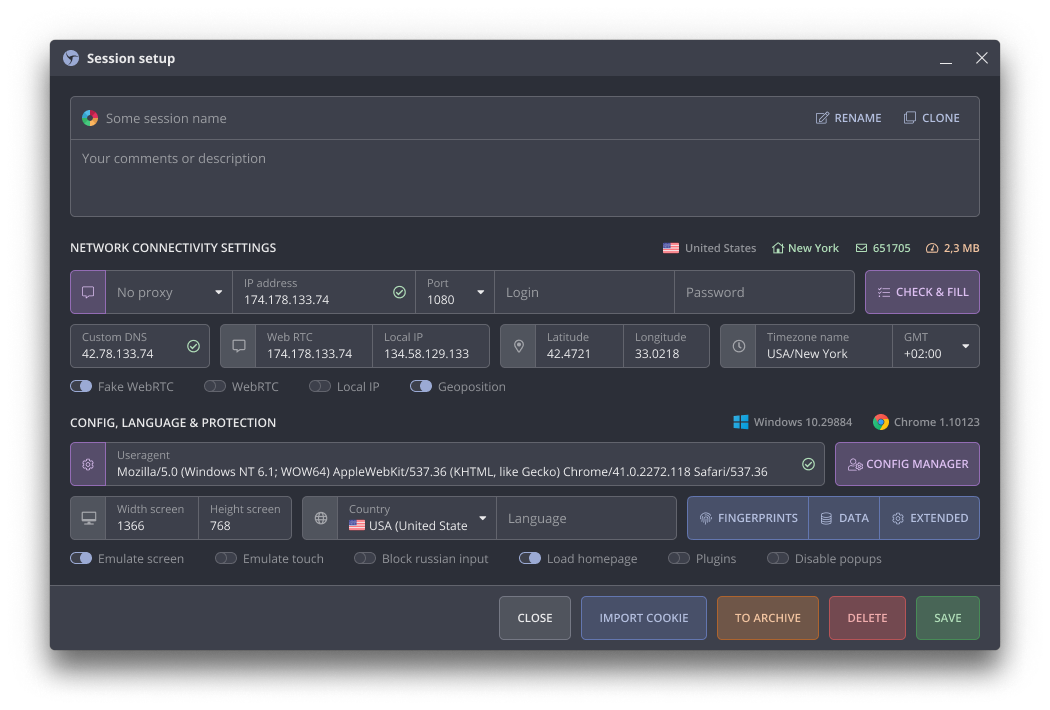Click the useragent gear icon
Screen dimensions: 1050x710
(x=88, y=464)
